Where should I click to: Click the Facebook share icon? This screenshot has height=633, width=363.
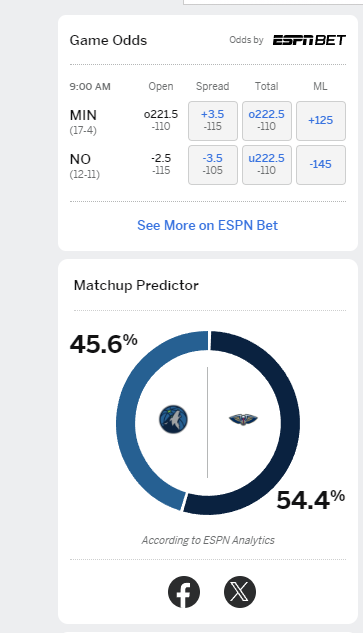coord(184,592)
